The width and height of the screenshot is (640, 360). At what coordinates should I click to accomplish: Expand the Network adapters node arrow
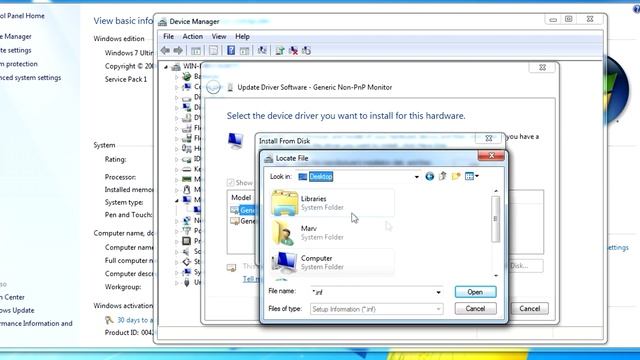point(177,220)
